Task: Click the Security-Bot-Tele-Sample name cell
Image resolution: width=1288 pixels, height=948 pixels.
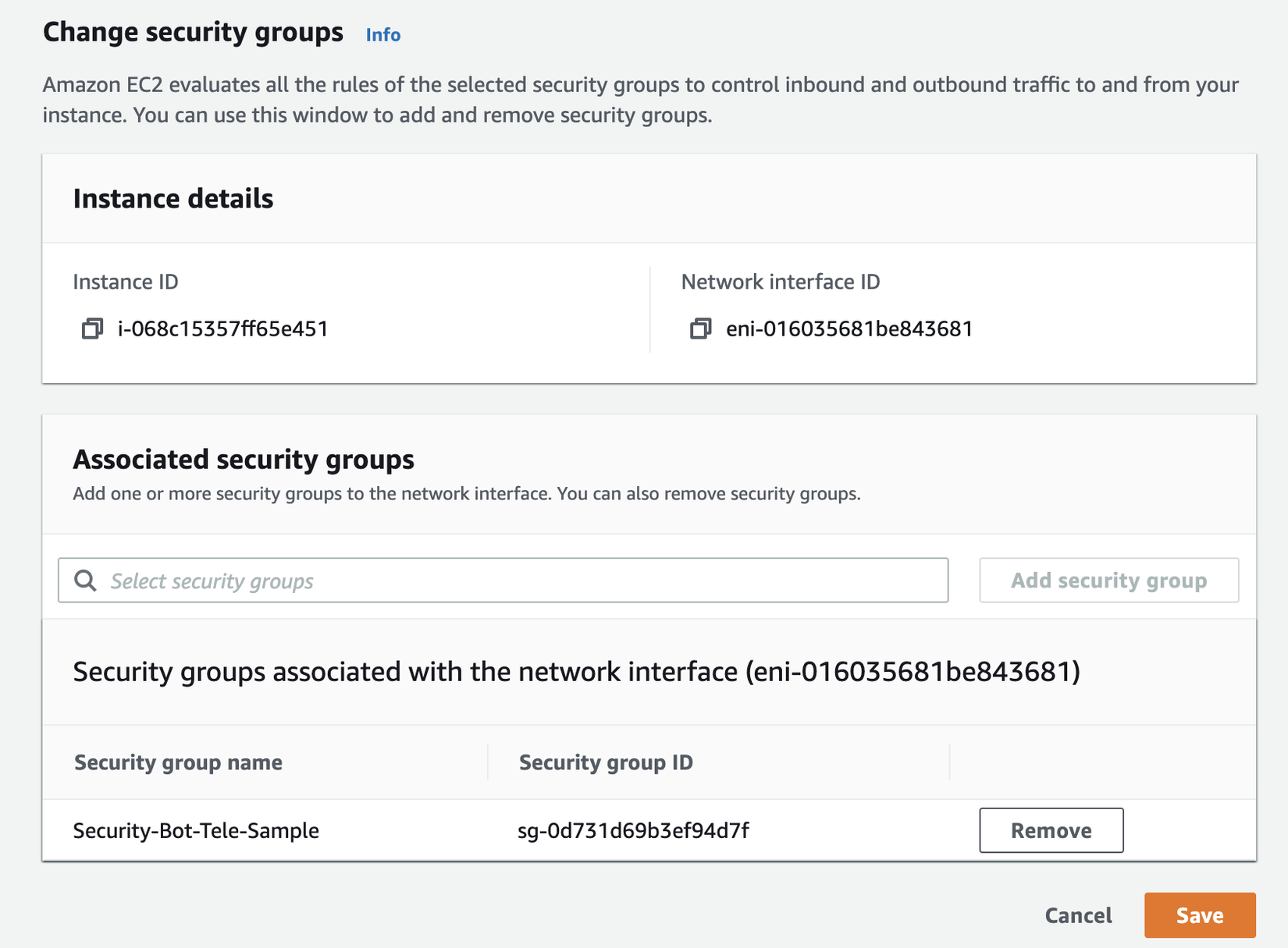Action: tap(196, 830)
